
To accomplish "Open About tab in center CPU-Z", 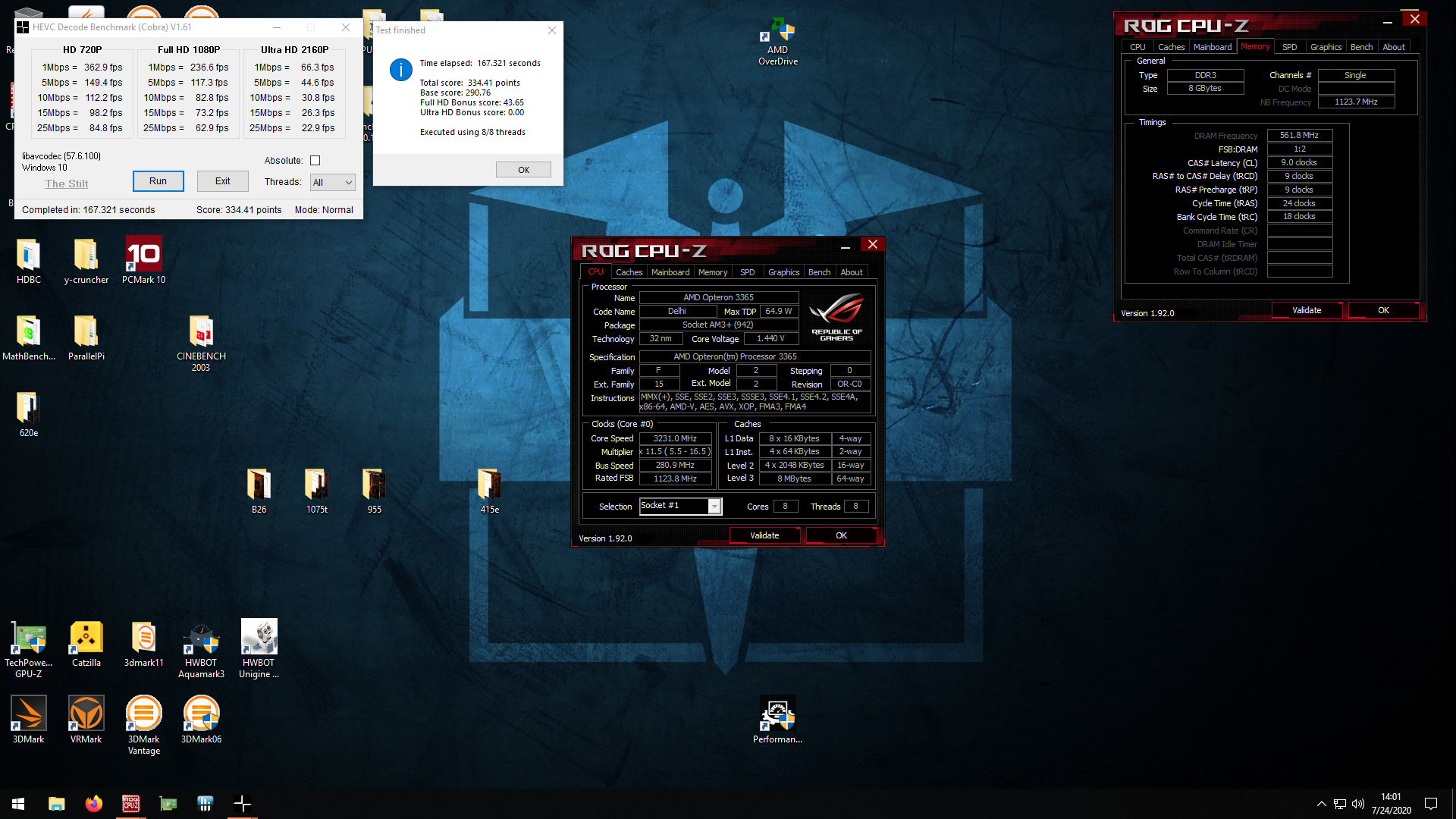I will click(x=852, y=272).
